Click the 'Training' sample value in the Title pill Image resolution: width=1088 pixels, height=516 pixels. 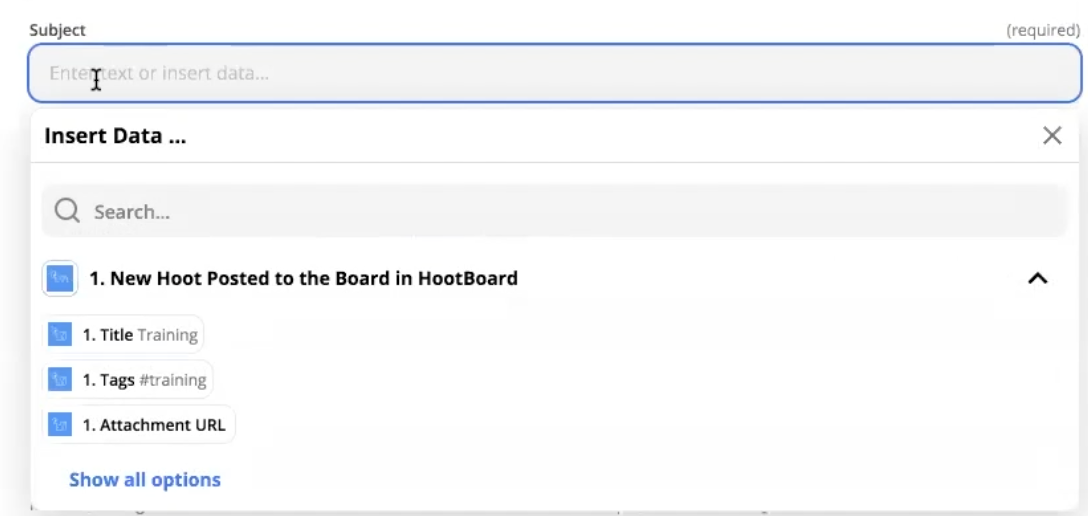point(168,335)
